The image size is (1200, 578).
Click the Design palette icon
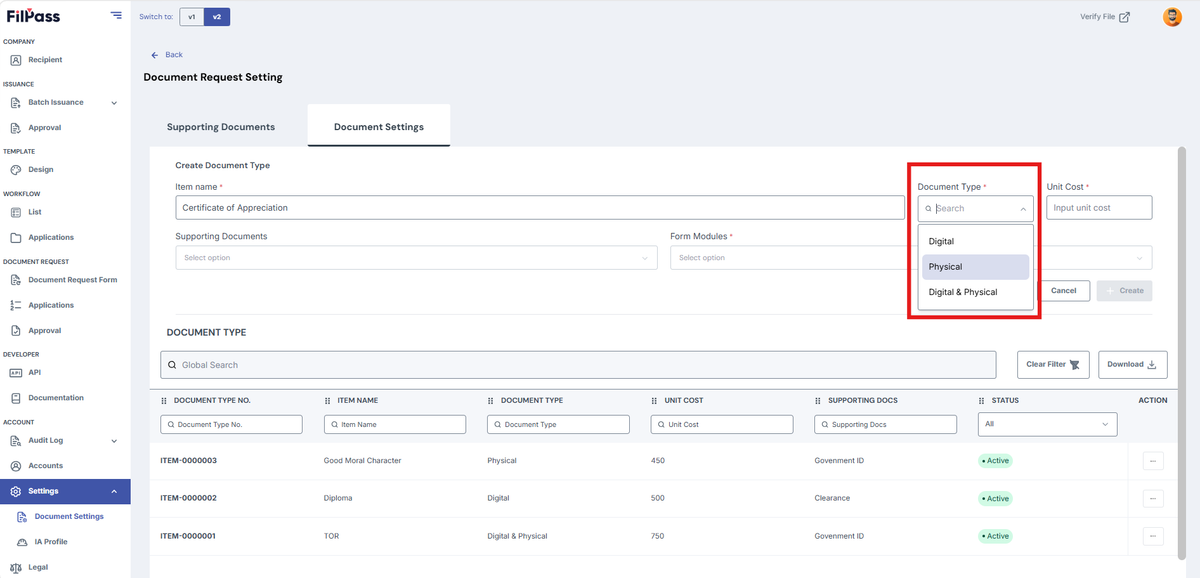(16, 170)
